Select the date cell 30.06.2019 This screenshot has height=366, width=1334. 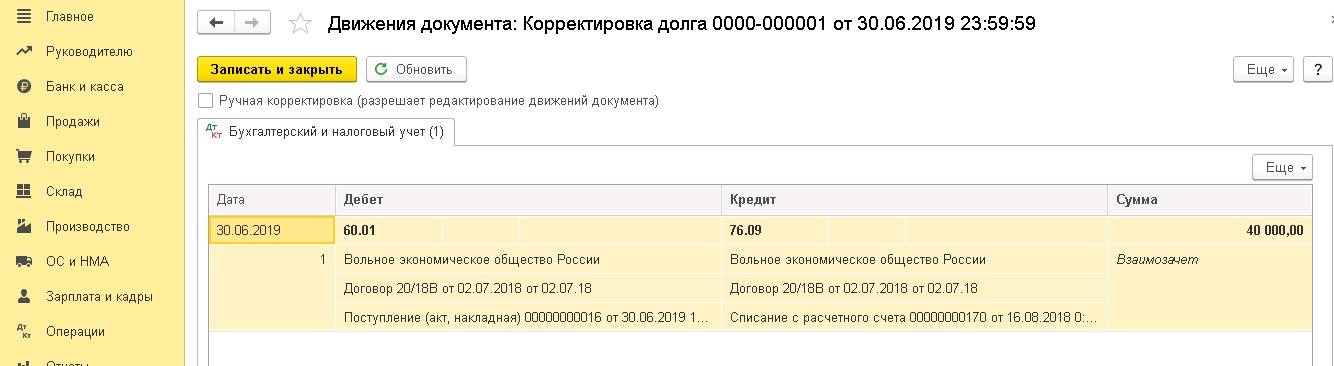[272, 230]
